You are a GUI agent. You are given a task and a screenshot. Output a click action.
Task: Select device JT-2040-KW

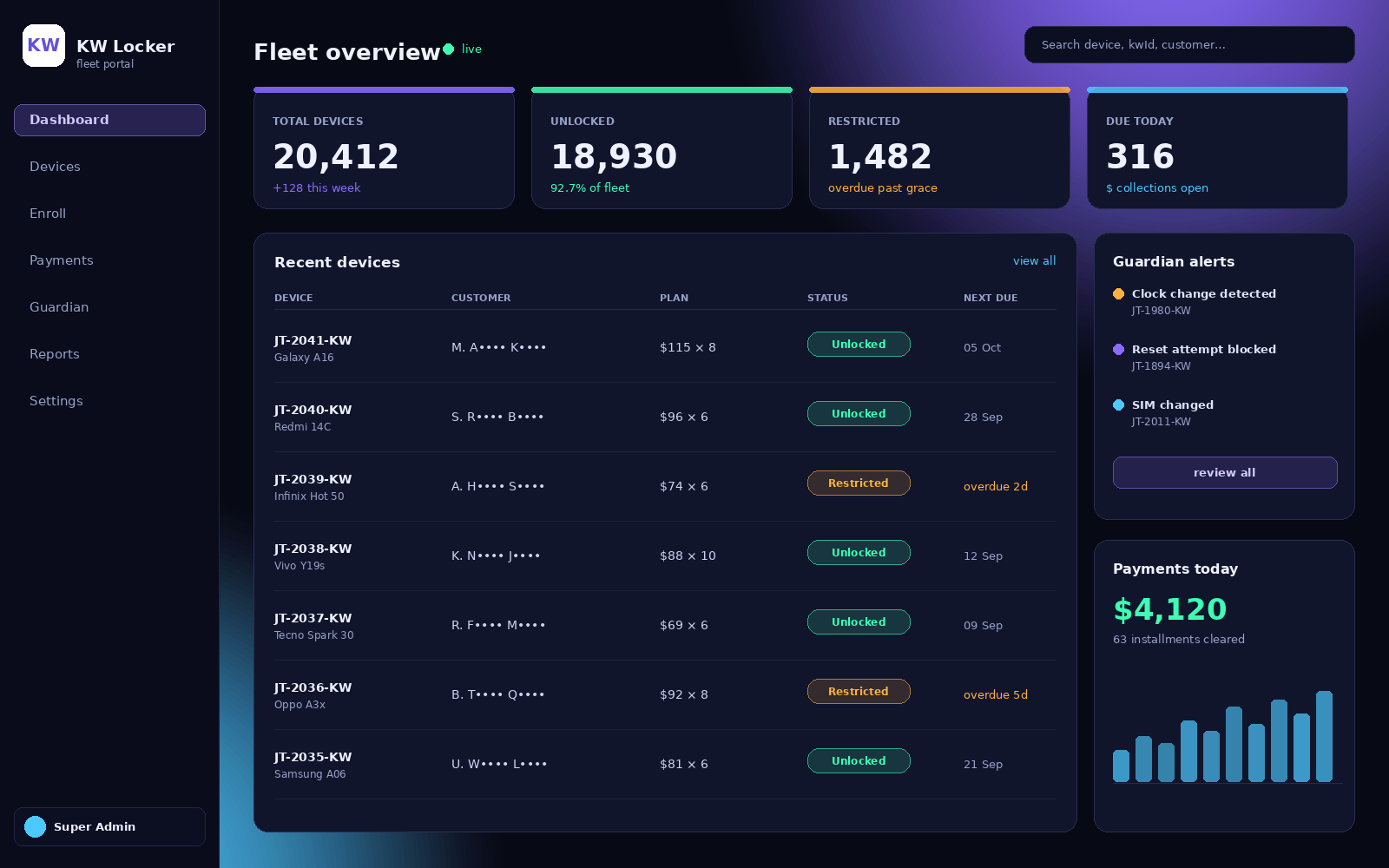313,410
